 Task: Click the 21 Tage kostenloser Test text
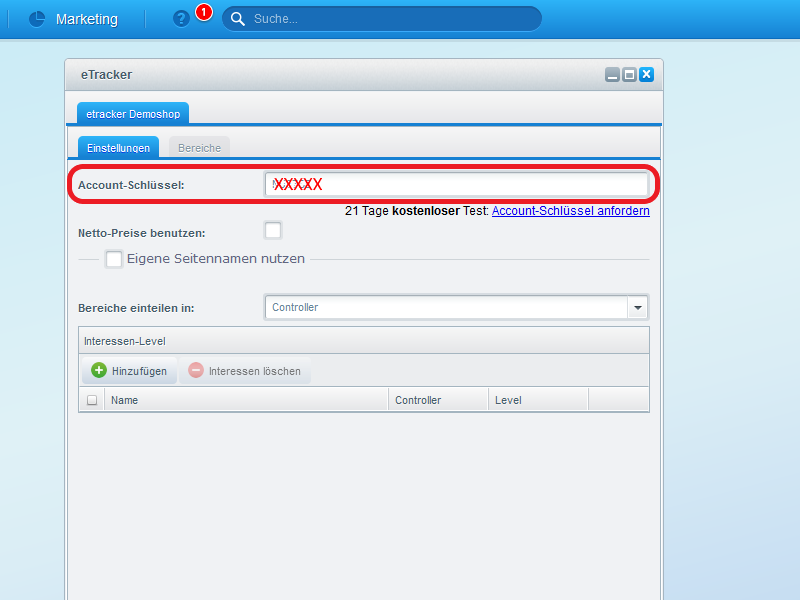(x=416, y=211)
